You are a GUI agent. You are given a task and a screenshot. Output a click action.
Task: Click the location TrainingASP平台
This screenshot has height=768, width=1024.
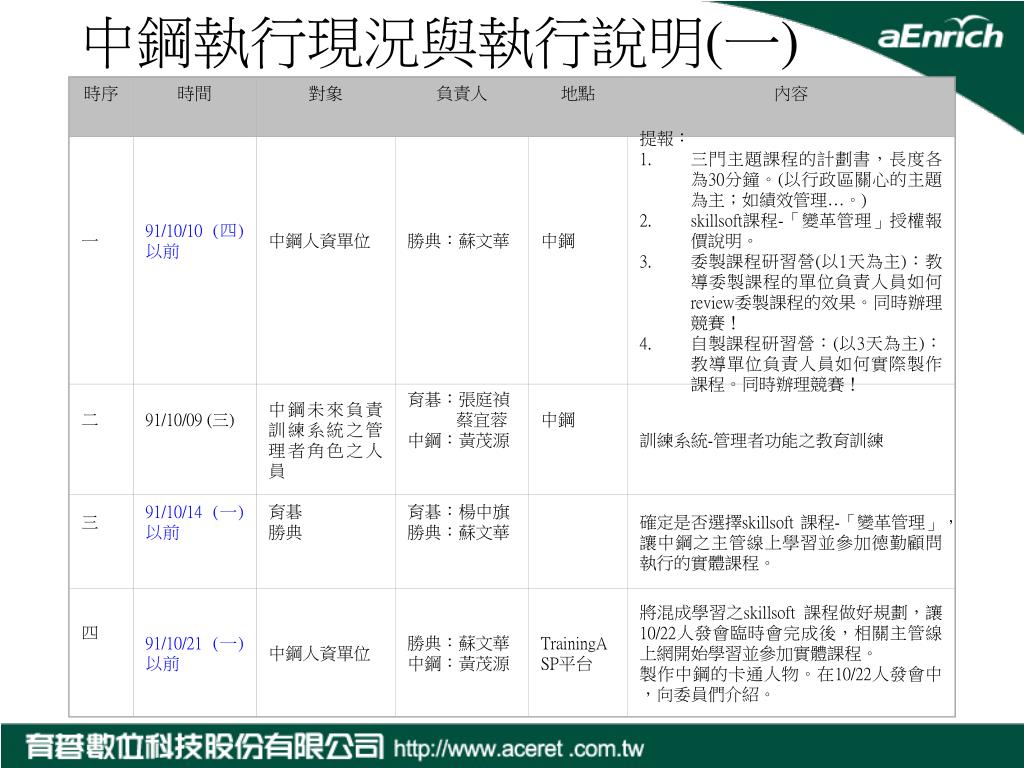click(573, 654)
